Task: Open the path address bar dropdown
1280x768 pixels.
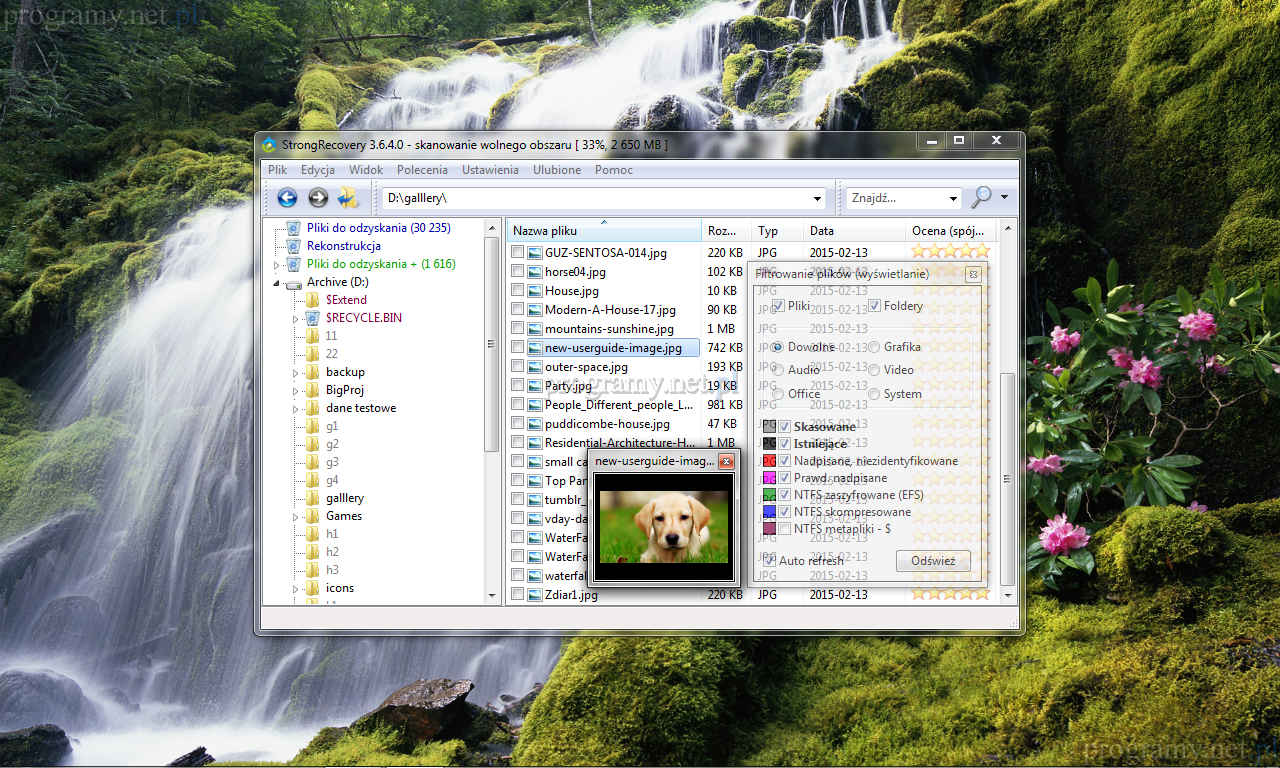Action: pyautogui.click(x=818, y=199)
